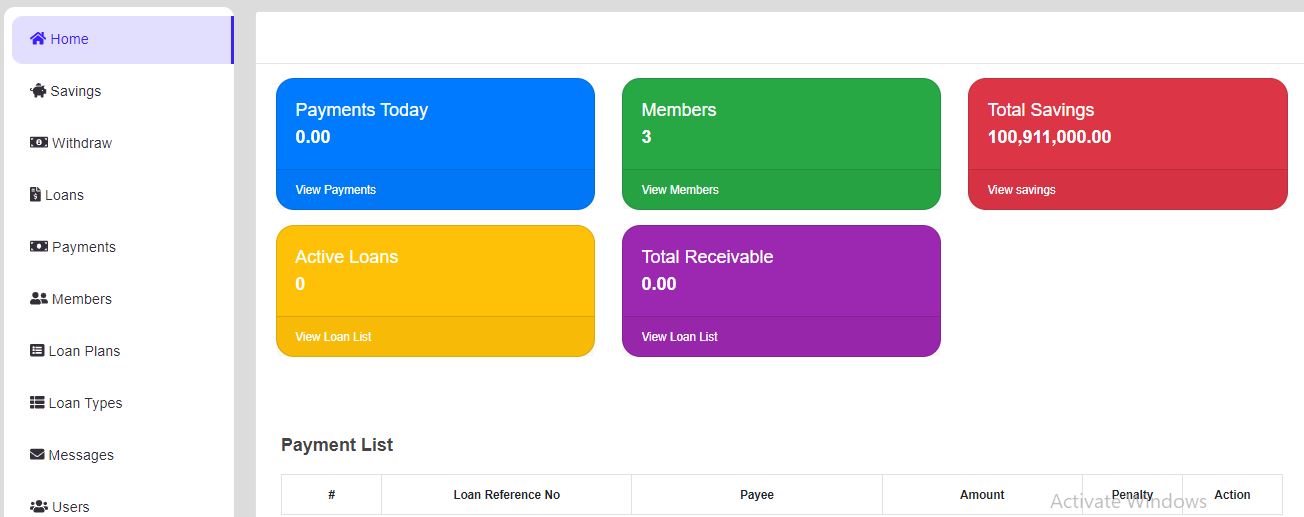Open View Loan List on purple card
1304x517 pixels.
point(679,337)
